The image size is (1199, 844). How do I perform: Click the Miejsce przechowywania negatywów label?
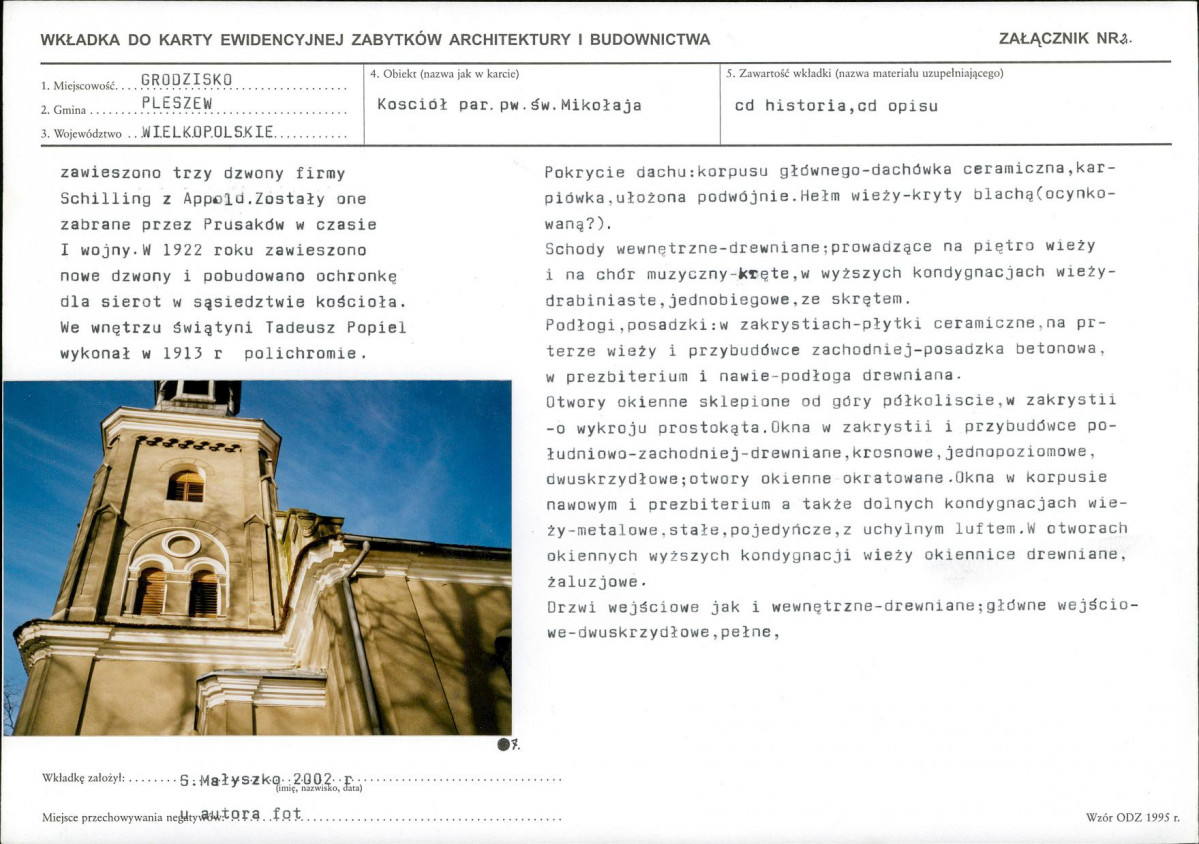(x=120, y=817)
